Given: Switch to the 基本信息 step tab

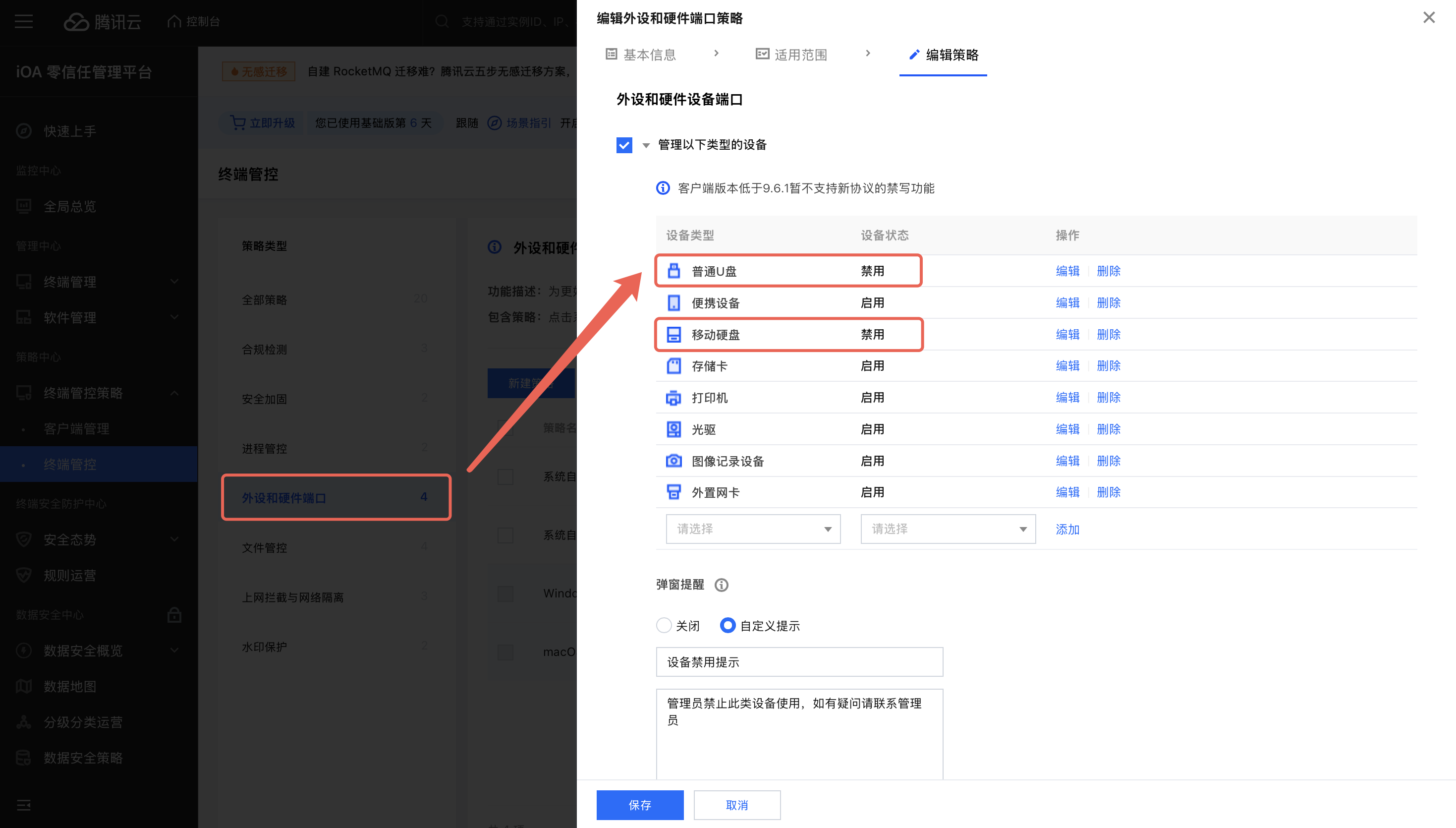Looking at the screenshot, I should coord(641,55).
